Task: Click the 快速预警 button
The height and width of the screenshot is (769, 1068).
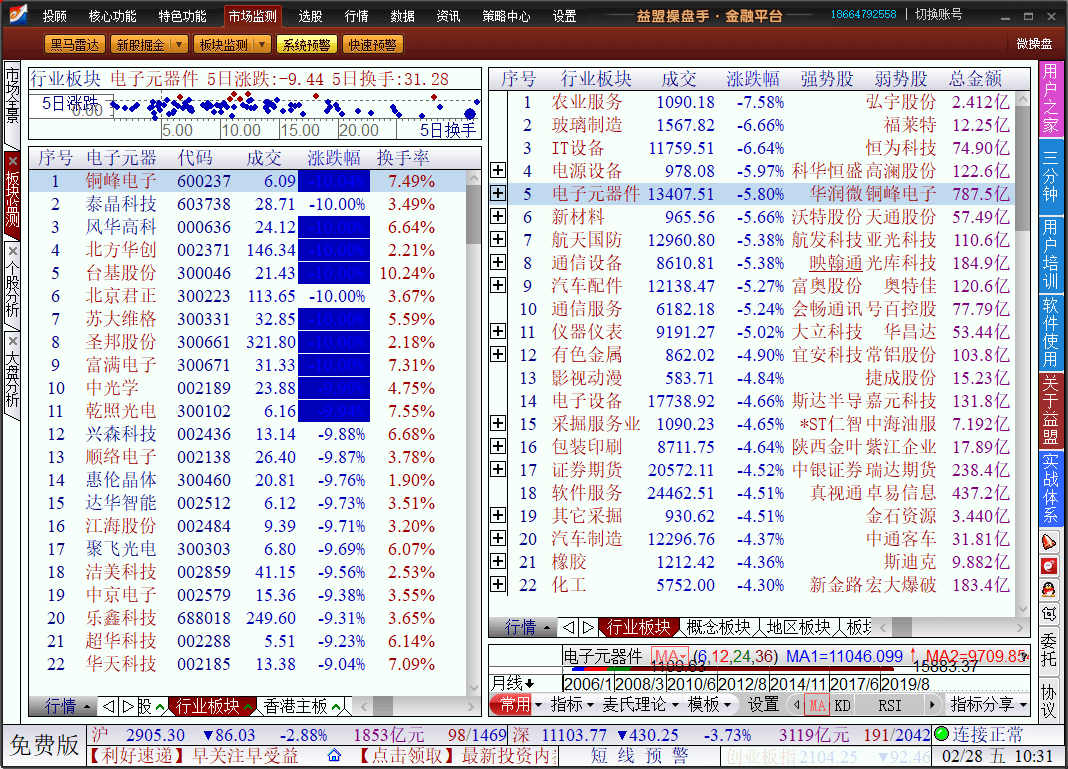Action: pyautogui.click(x=372, y=45)
